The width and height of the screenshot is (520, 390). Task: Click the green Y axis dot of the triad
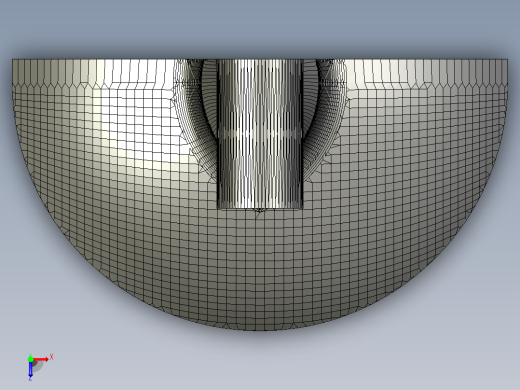click(30, 359)
